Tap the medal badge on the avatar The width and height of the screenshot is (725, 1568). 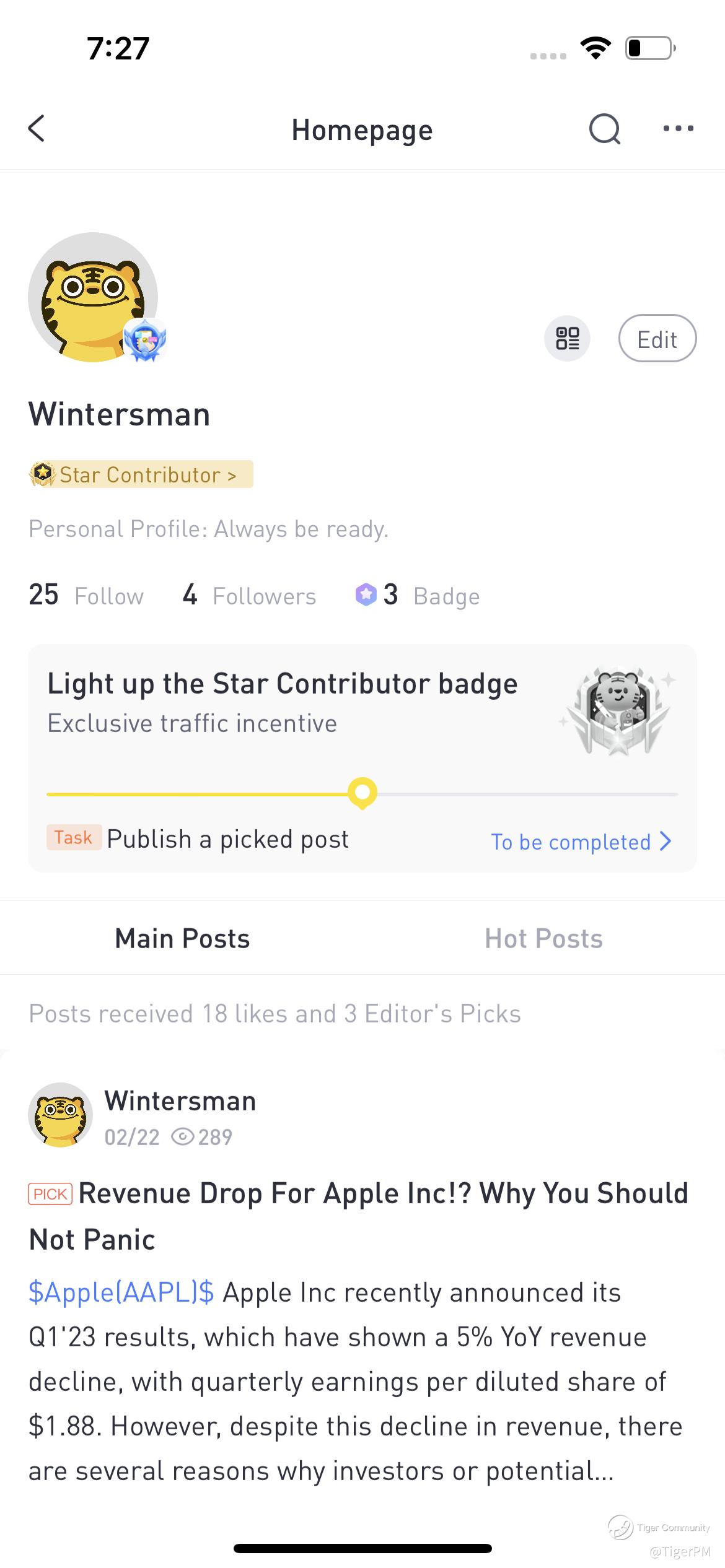click(x=145, y=340)
